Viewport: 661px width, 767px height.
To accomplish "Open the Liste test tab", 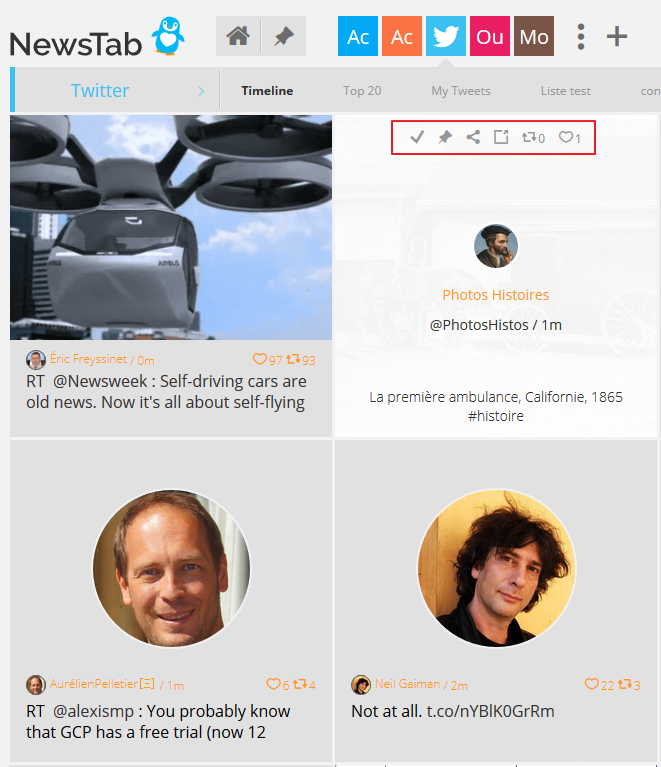I will 566,91.
